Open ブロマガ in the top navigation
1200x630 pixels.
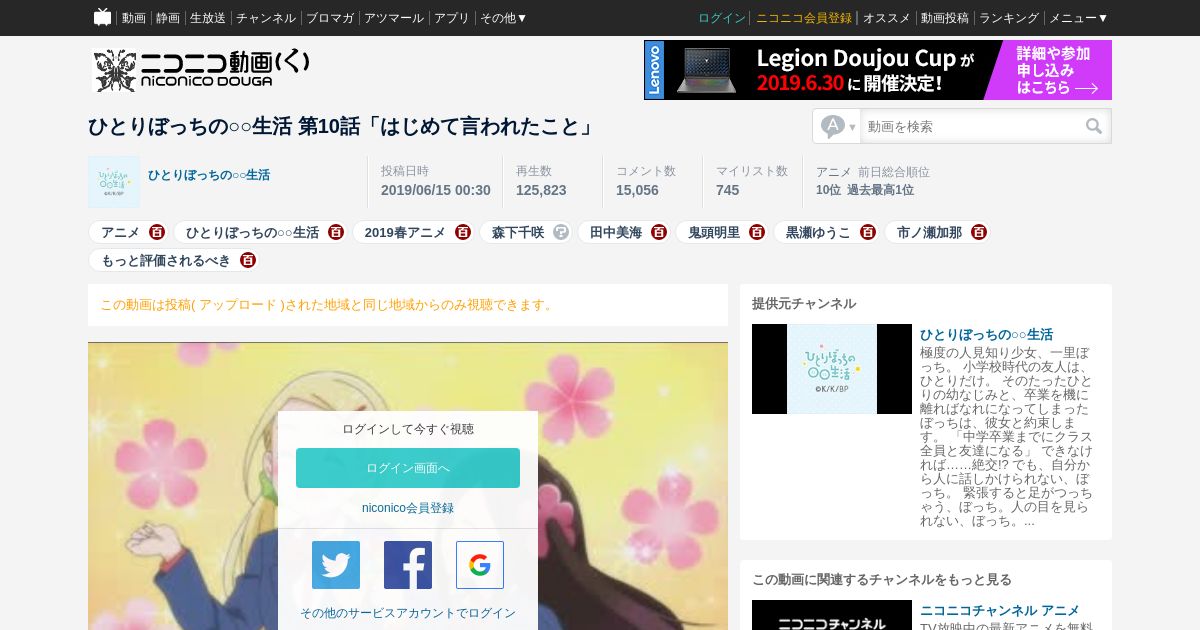330,18
